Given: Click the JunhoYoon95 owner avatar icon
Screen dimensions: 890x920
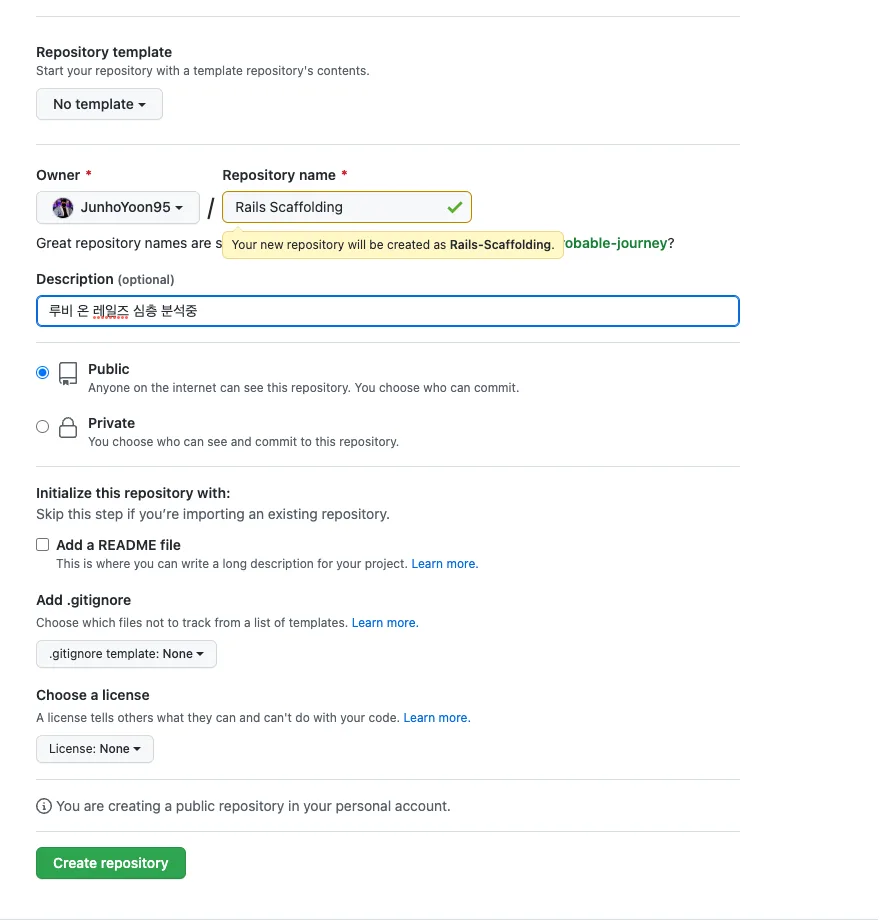Looking at the screenshot, I should [63, 208].
